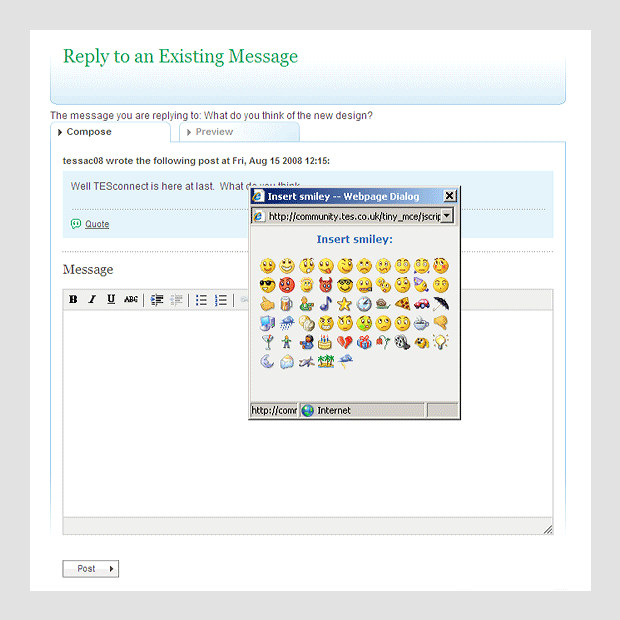This screenshot has height=620, width=620.
Task: Toggle underline text formatting
Action: tap(111, 300)
